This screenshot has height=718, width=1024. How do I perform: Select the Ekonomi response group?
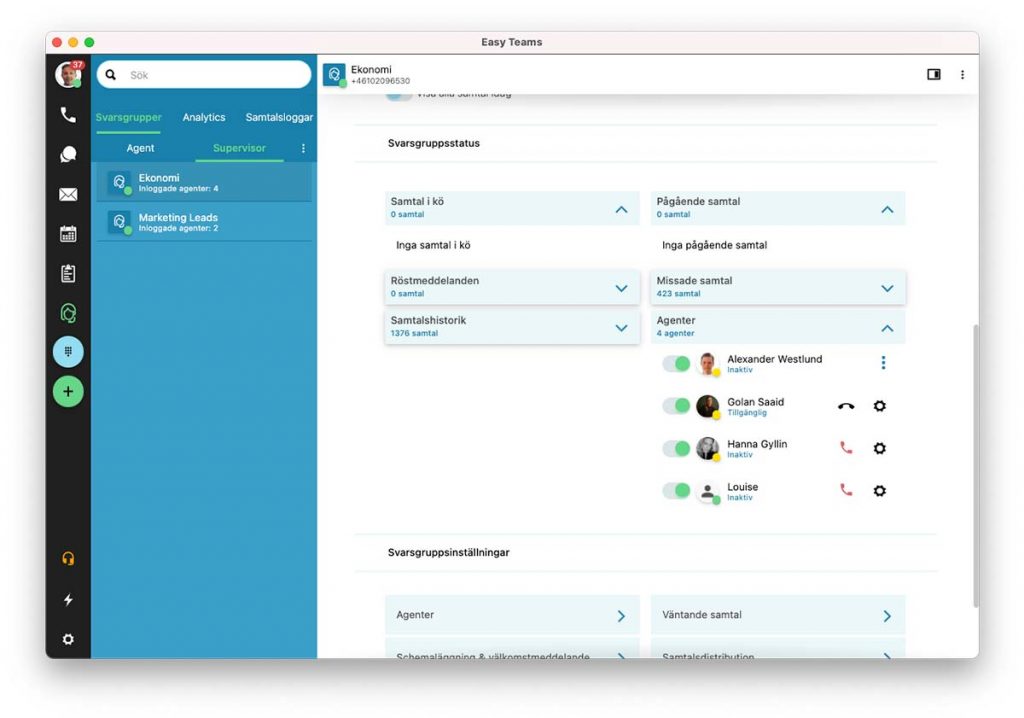tap(204, 182)
